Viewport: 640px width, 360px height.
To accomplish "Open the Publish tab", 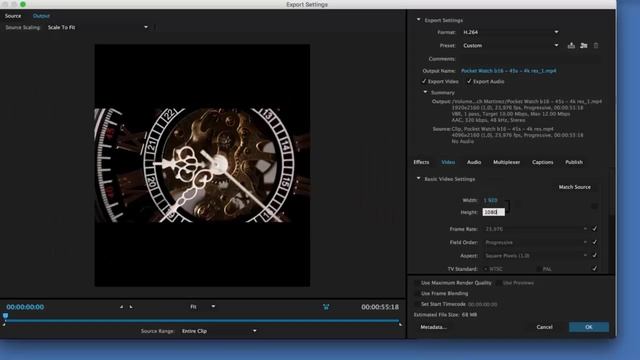I will [574, 162].
